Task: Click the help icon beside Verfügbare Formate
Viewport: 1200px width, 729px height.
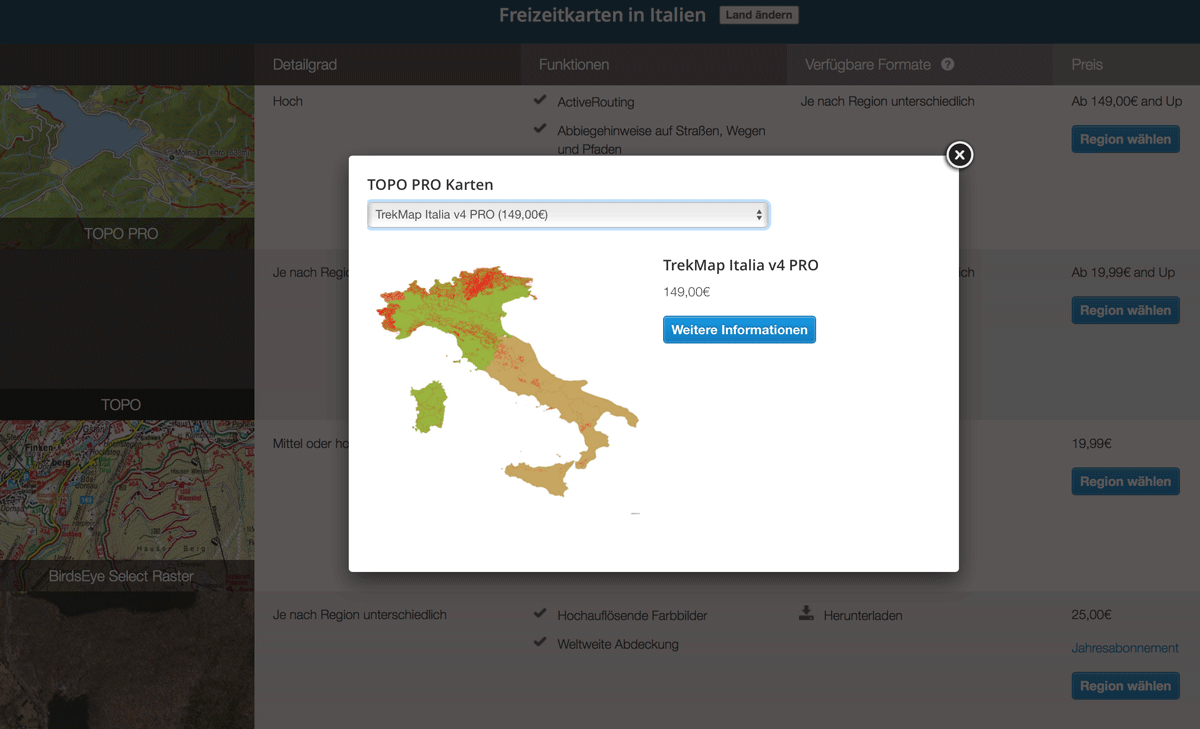Action: [x=947, y=65]
